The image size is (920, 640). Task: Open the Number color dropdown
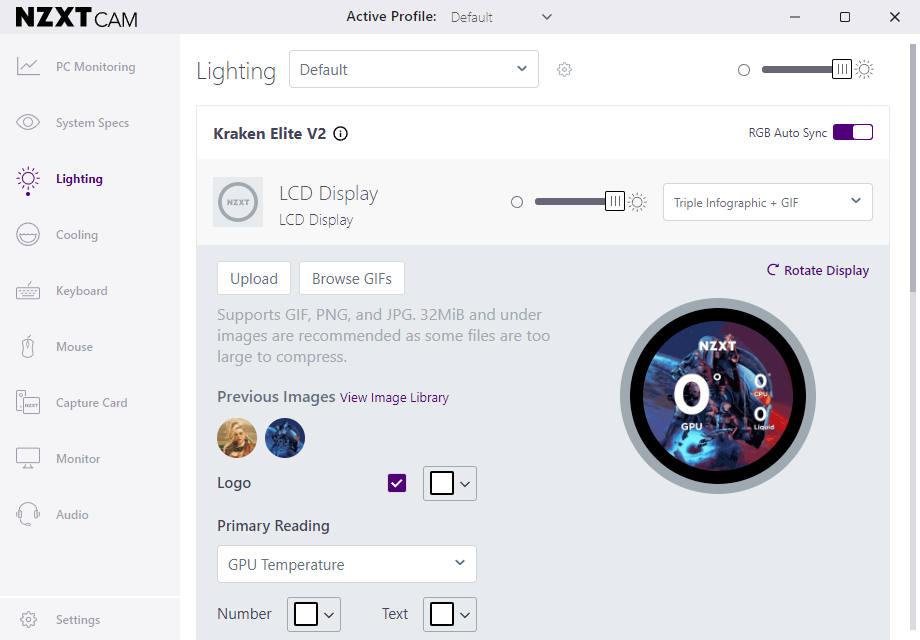coord(313,614)
